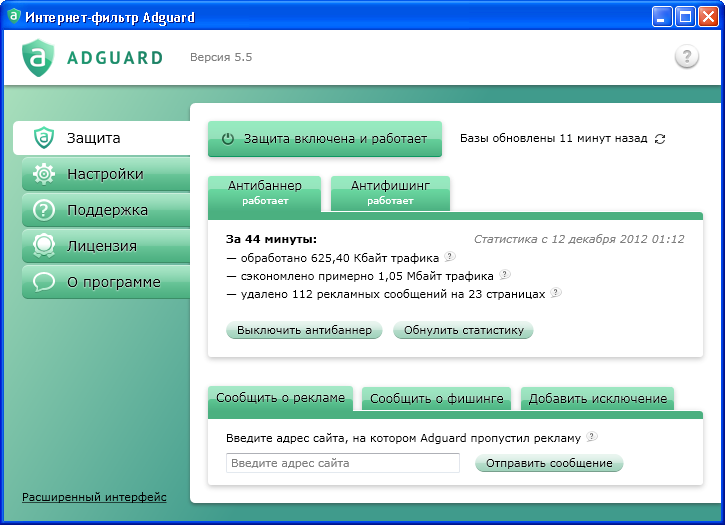Click the gear icon beside Настройки

point(44,174)
